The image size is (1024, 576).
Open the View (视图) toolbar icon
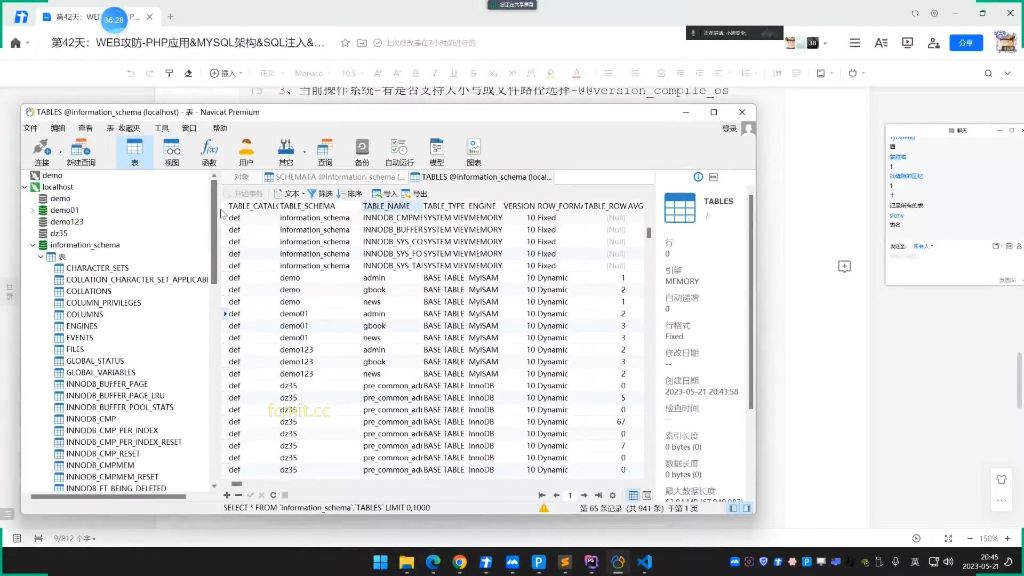[x=172, y=152]
